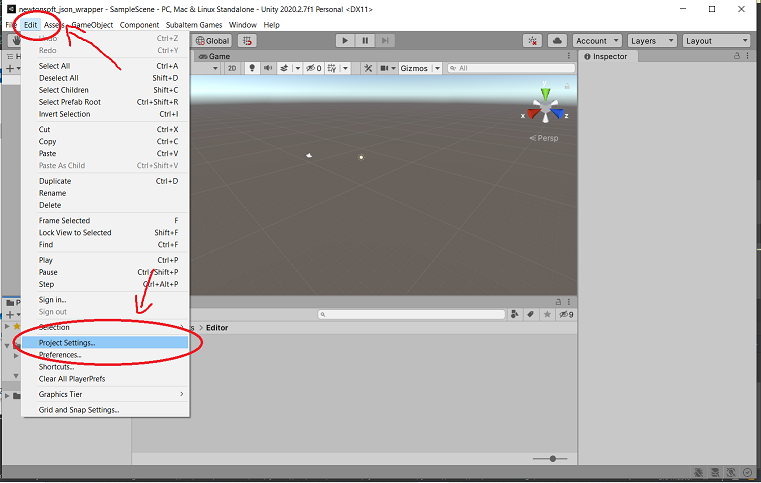Click the cloud services icon
The image size is (761, 483).
pyautogui.click(x=557, y=41)
